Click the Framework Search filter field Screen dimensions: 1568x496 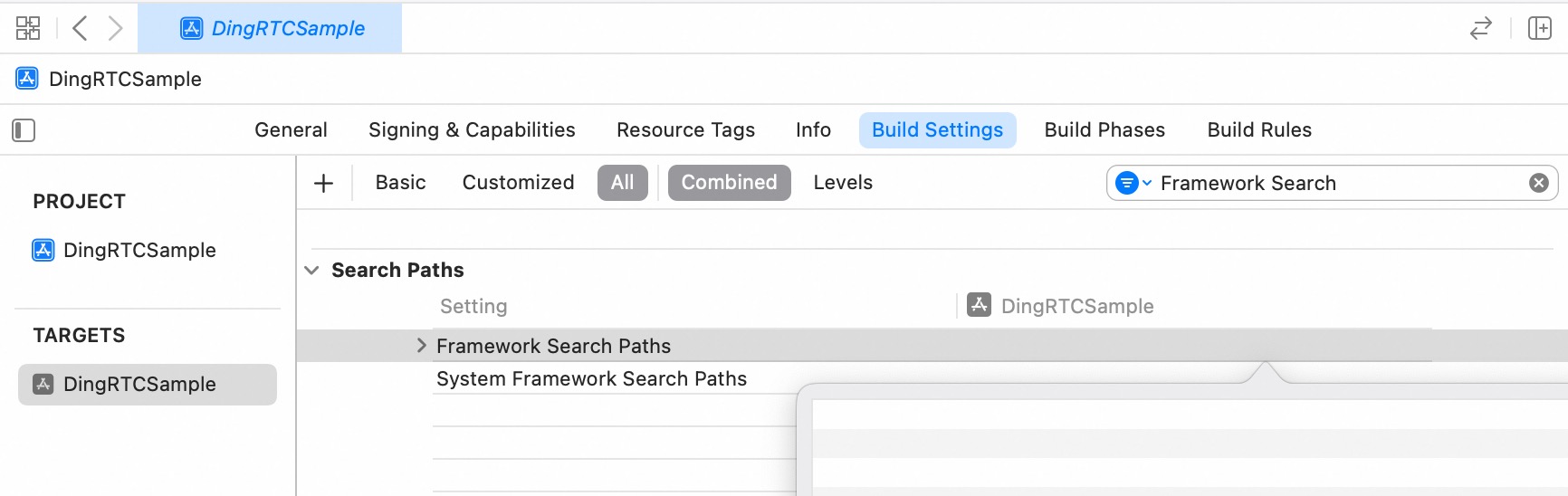(1332, 183)
